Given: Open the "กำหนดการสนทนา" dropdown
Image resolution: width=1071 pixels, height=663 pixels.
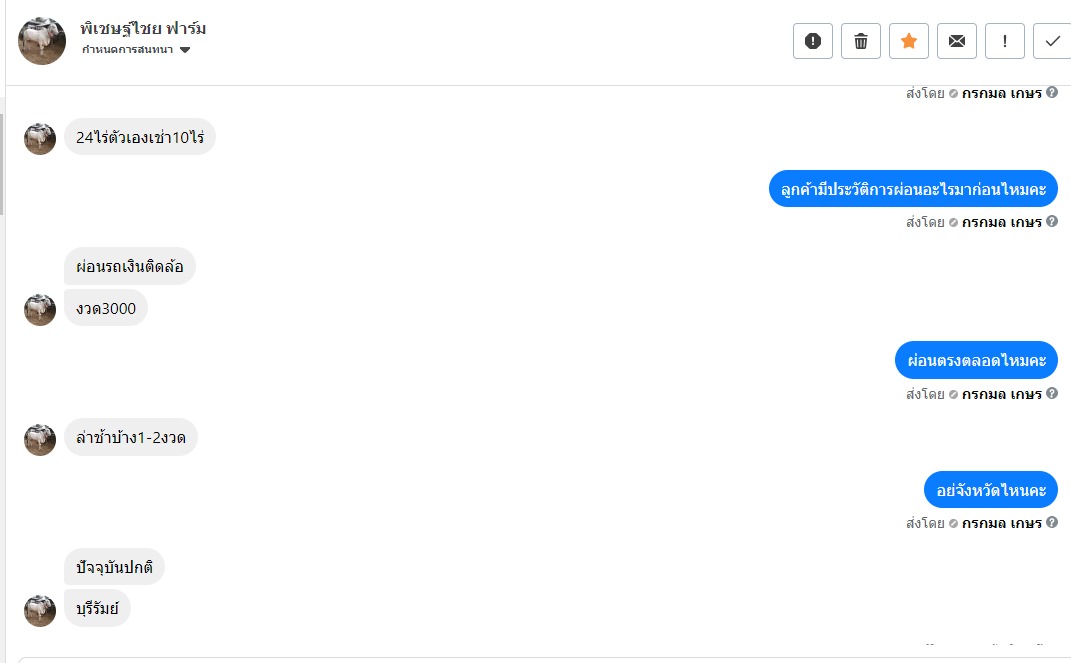Looking at the screenshot, I should tap(136, 50).
